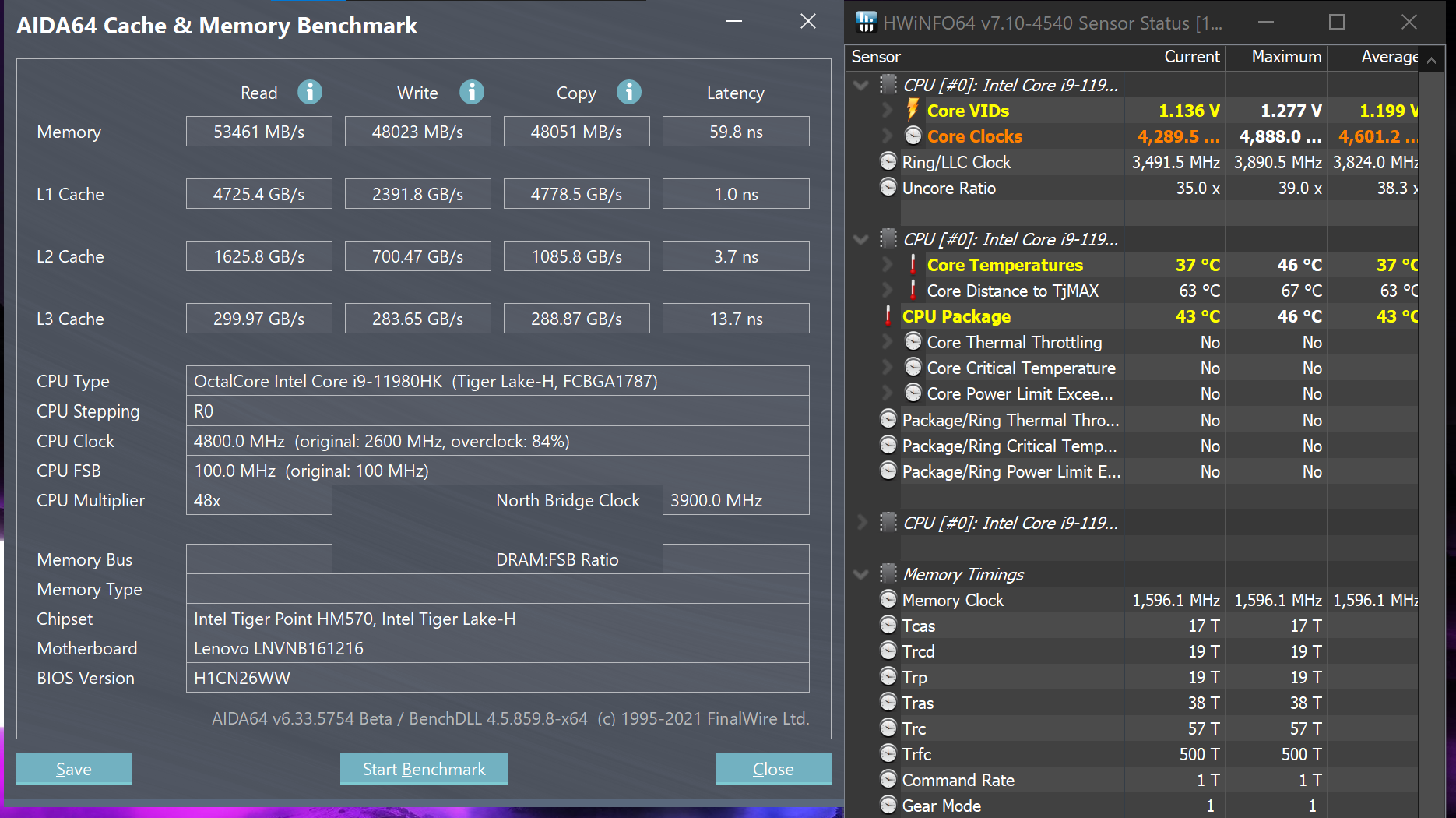This screenshot has height=818, width=1456.
Task: Click the Command Rate sensor icon
Action: [x=888, y=780]
